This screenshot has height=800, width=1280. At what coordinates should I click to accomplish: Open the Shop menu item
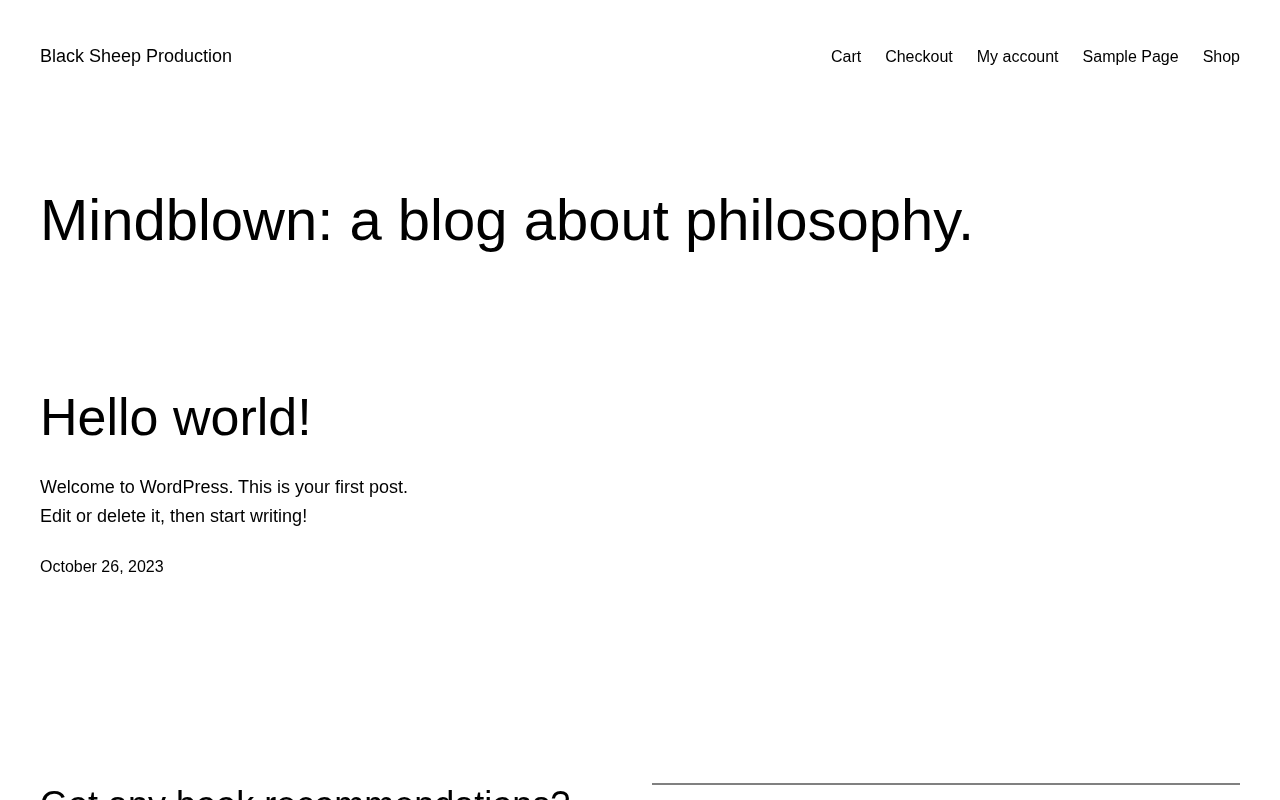[x=1220, y=56]
